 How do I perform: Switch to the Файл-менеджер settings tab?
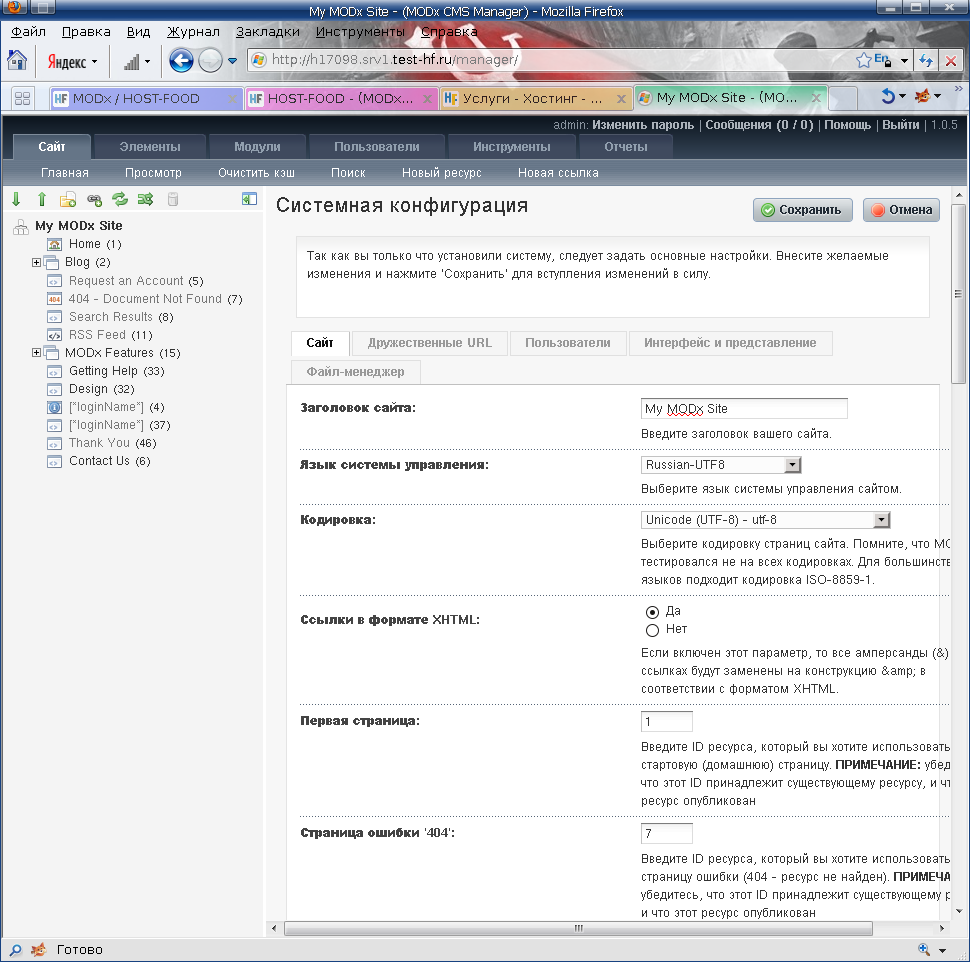tap(355, 372)
